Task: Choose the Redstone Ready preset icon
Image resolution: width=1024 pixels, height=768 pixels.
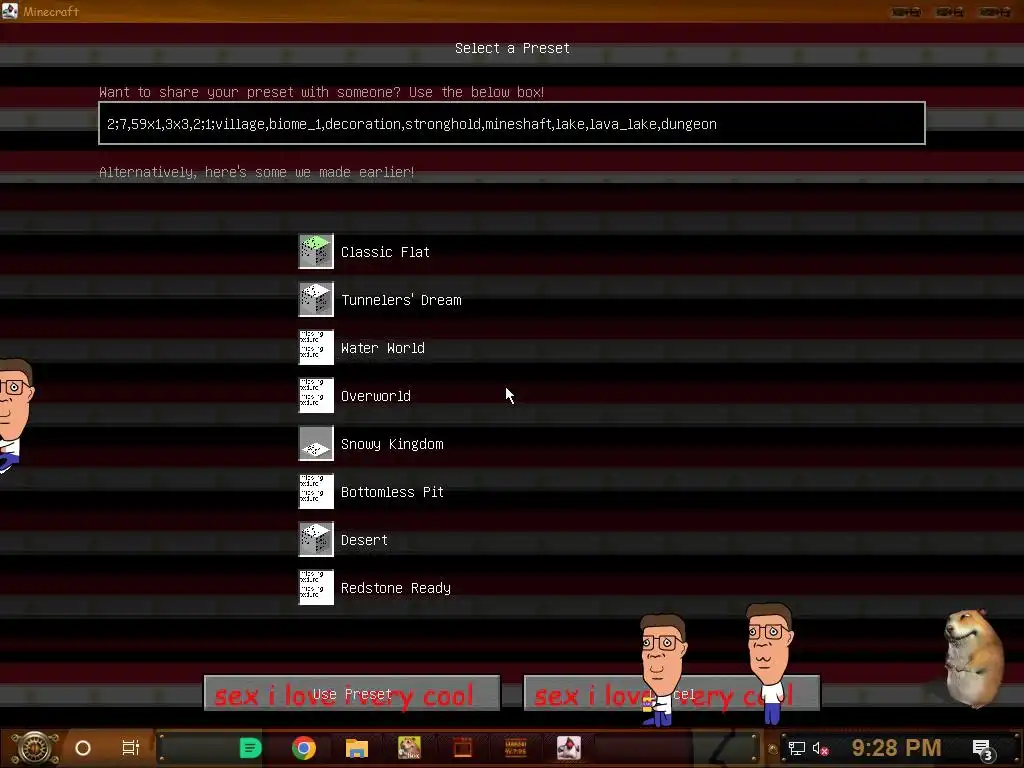Action: coord(316,587)
